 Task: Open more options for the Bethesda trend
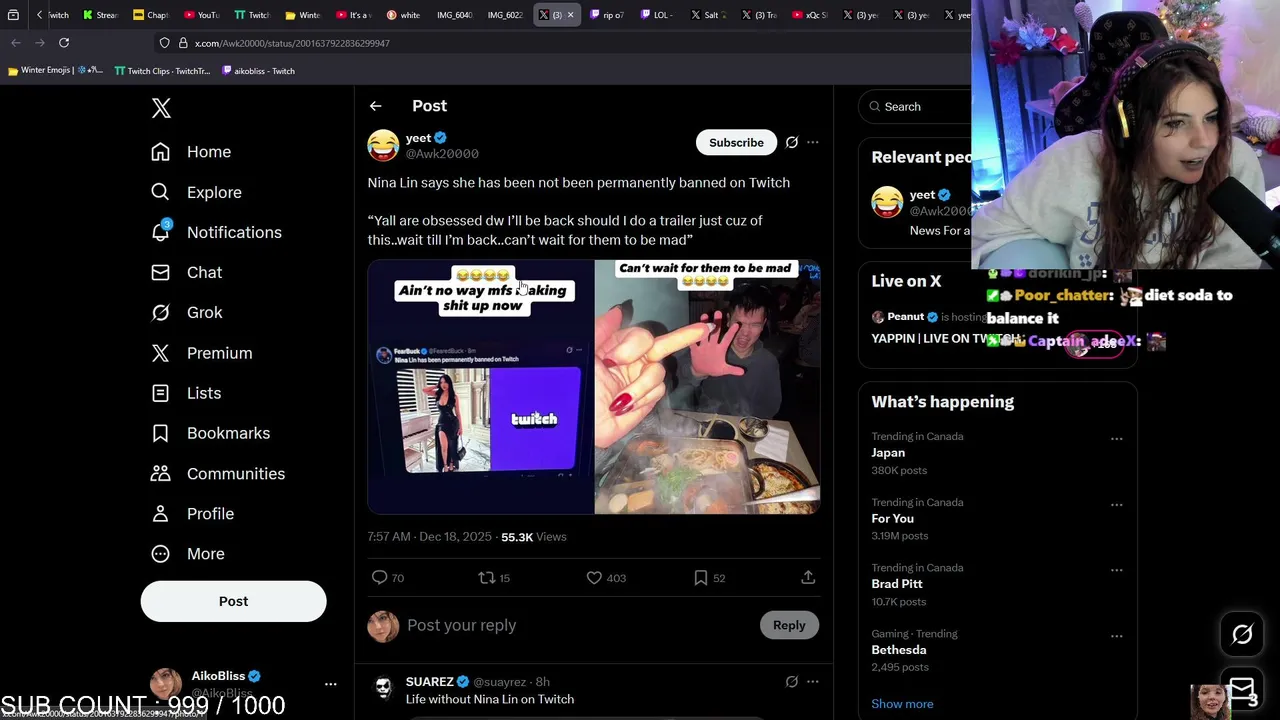click(x=1116, y=636)
